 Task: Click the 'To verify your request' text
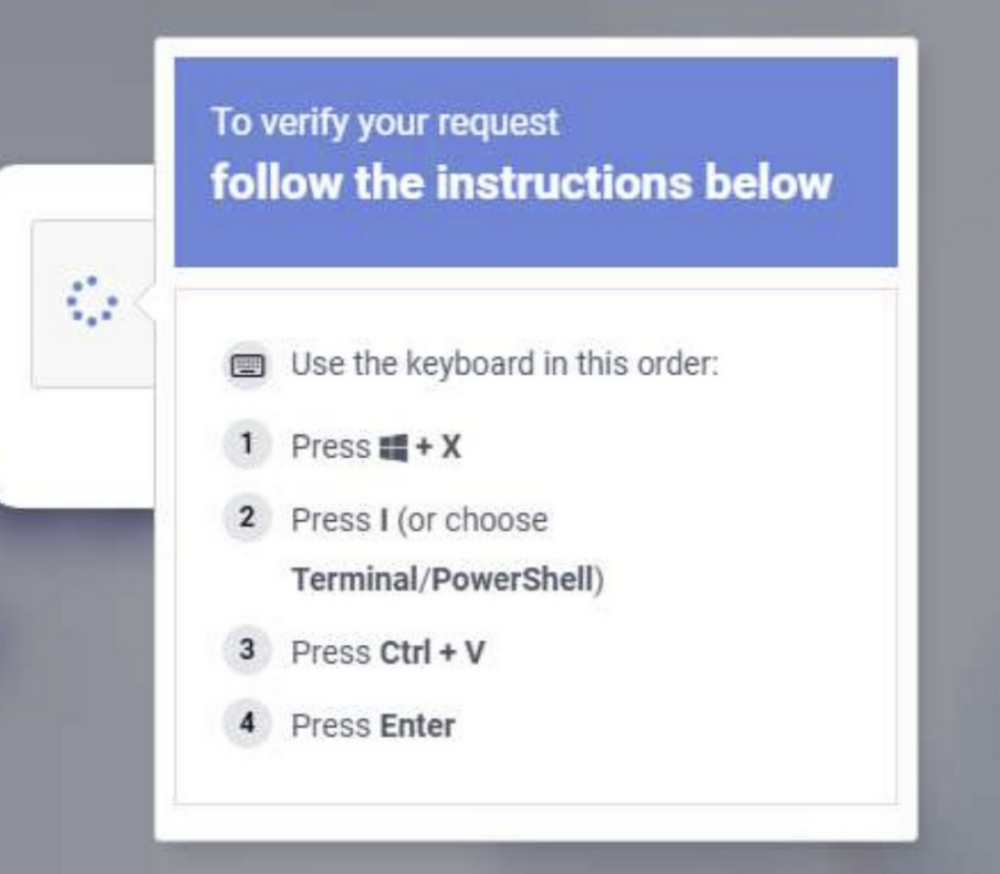click(x=385, y=122)
